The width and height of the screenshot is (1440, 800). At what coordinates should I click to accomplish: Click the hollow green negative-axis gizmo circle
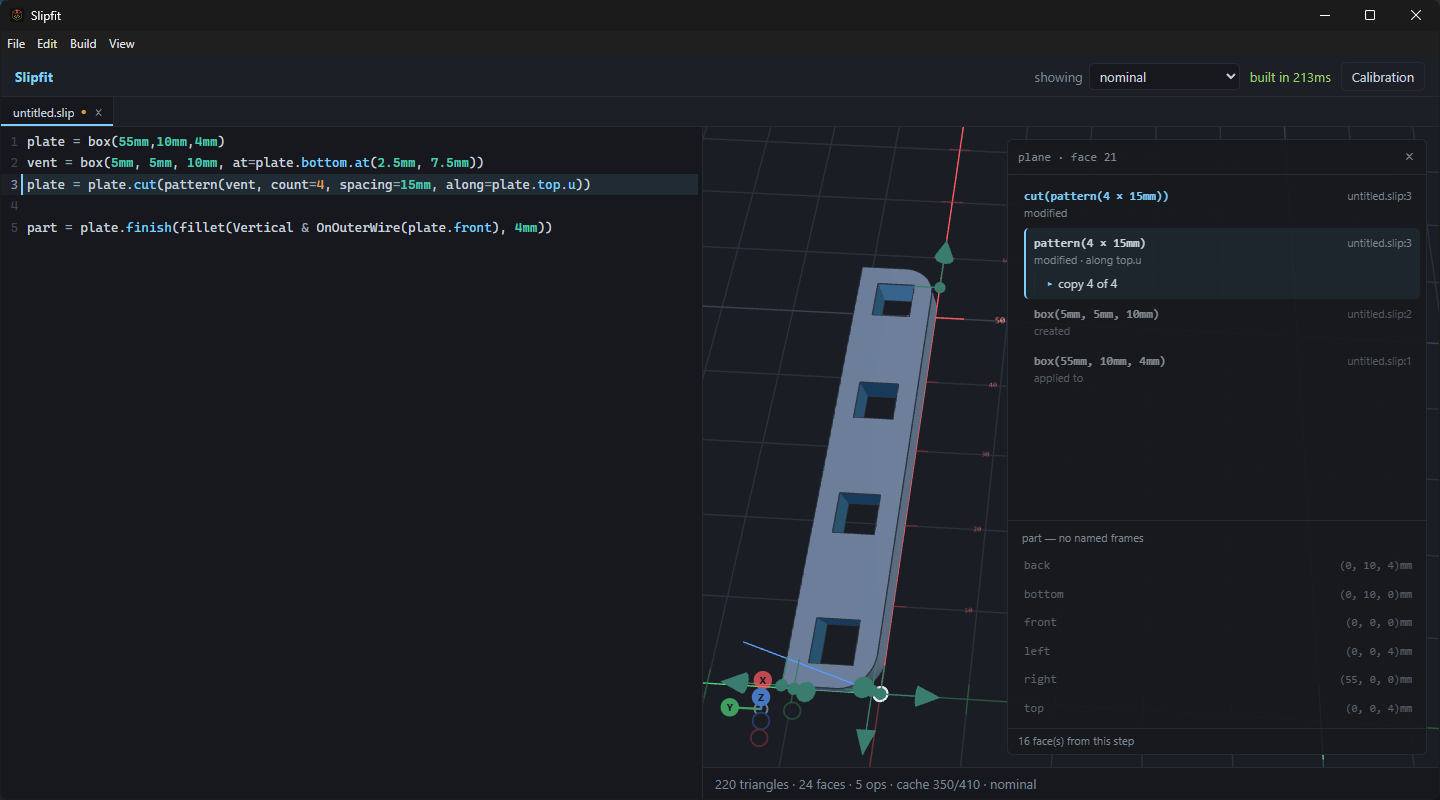[x=792, y=711]
